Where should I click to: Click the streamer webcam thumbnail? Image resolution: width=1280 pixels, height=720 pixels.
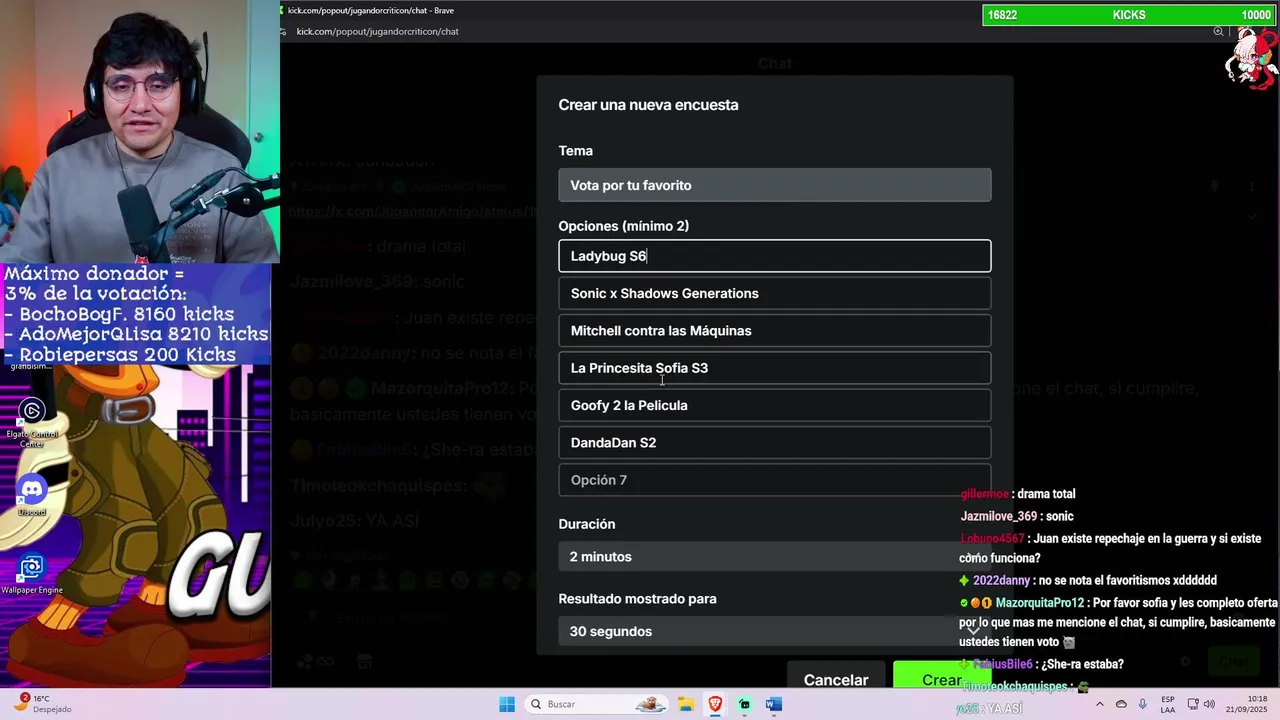pyautogui.click(x=139, y=131)
